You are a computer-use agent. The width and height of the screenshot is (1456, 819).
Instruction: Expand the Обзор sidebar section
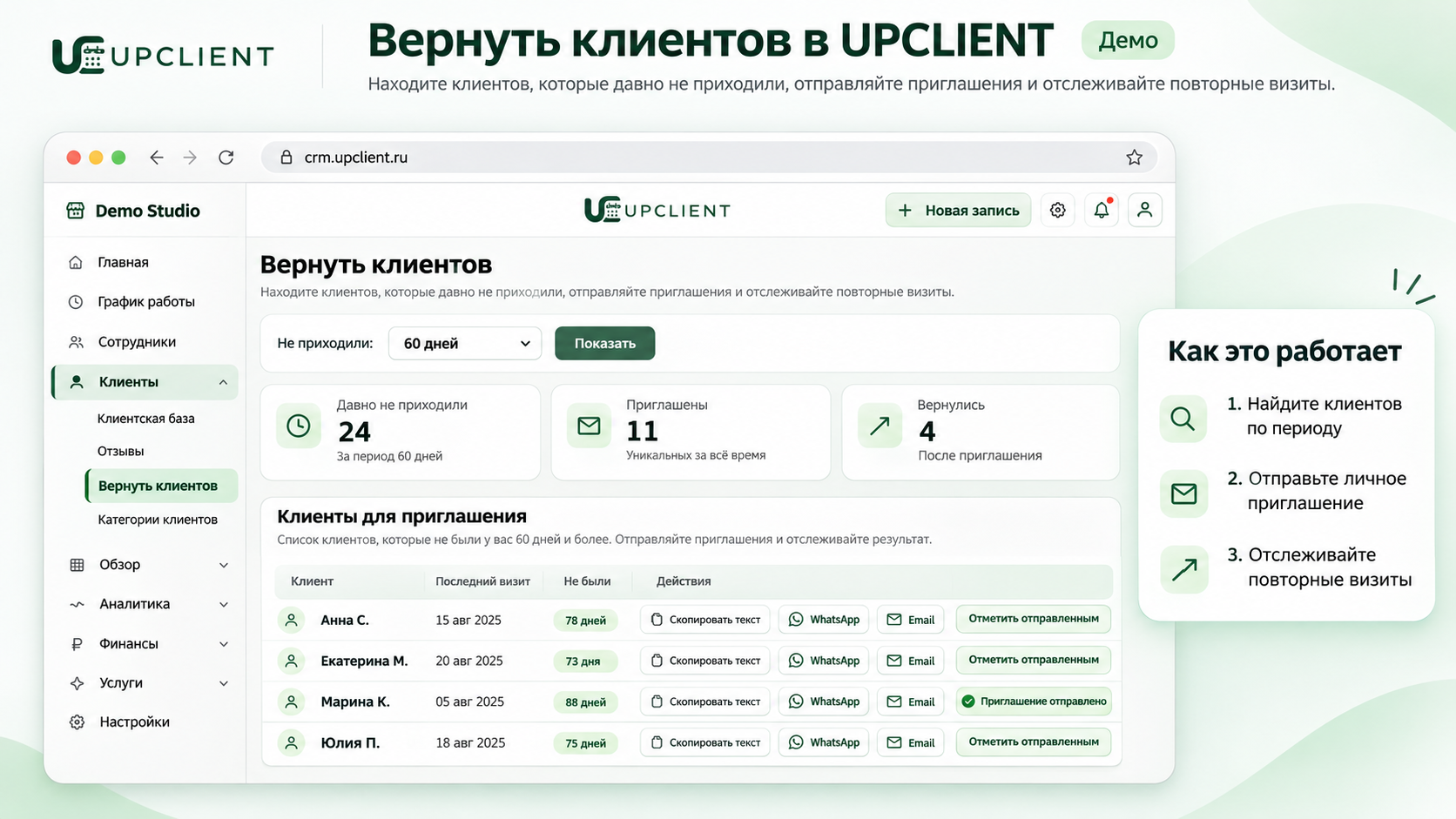224,565
